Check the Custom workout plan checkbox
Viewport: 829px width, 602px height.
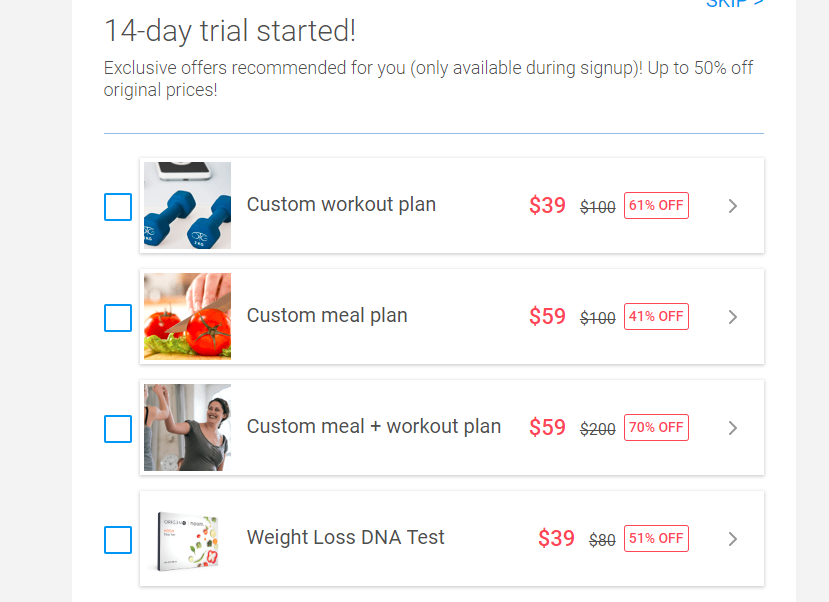117,207
